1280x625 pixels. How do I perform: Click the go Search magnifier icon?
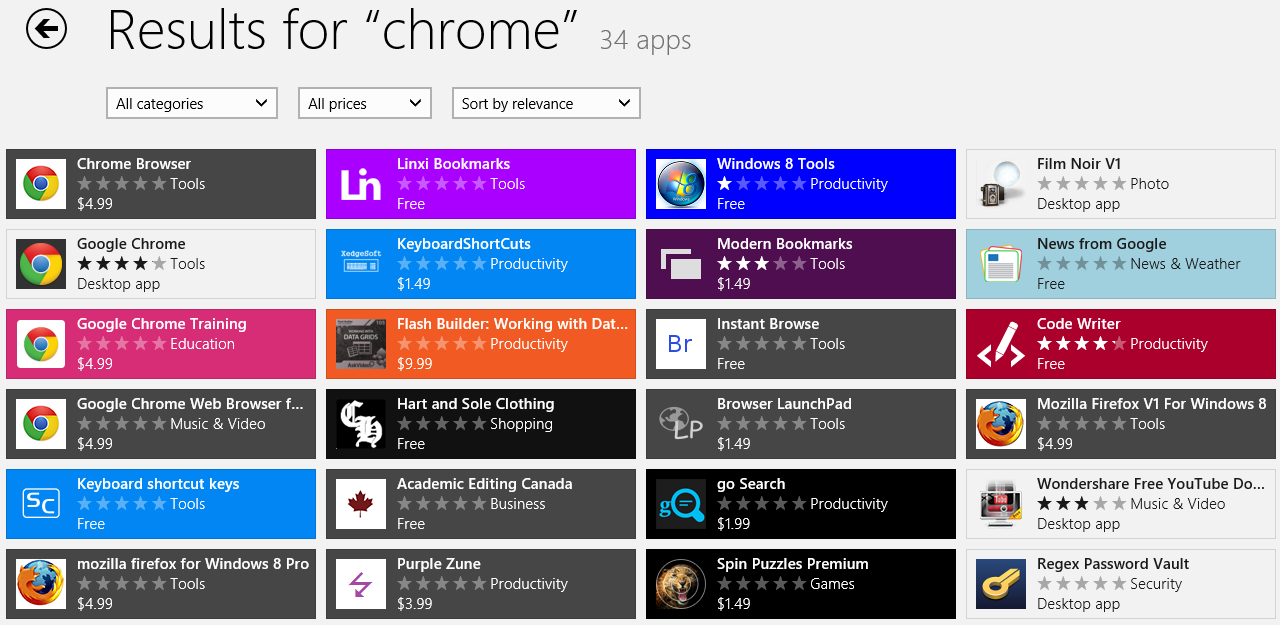680,503
